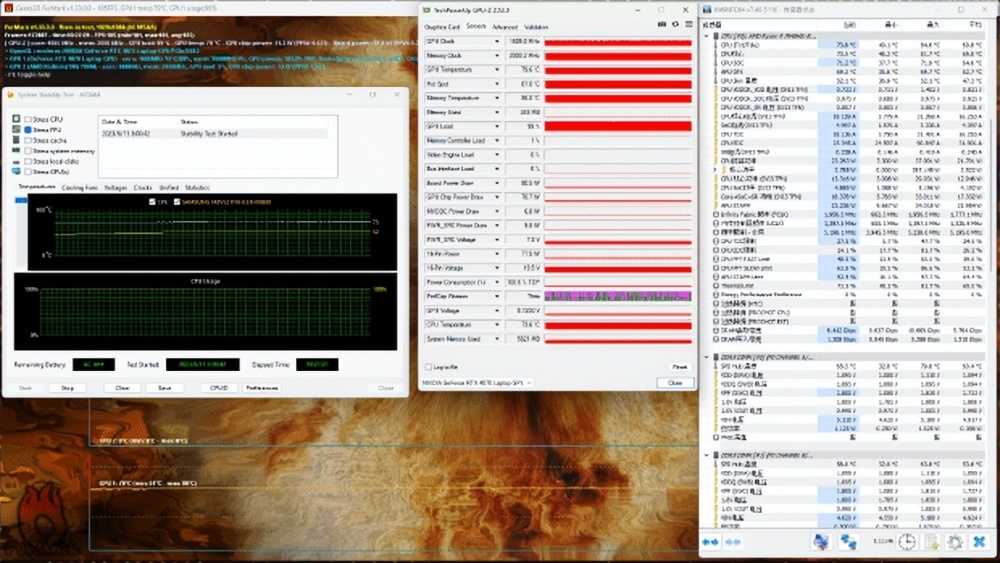Click HWiNFO second faded blue arrows icon

pos(733,542)
